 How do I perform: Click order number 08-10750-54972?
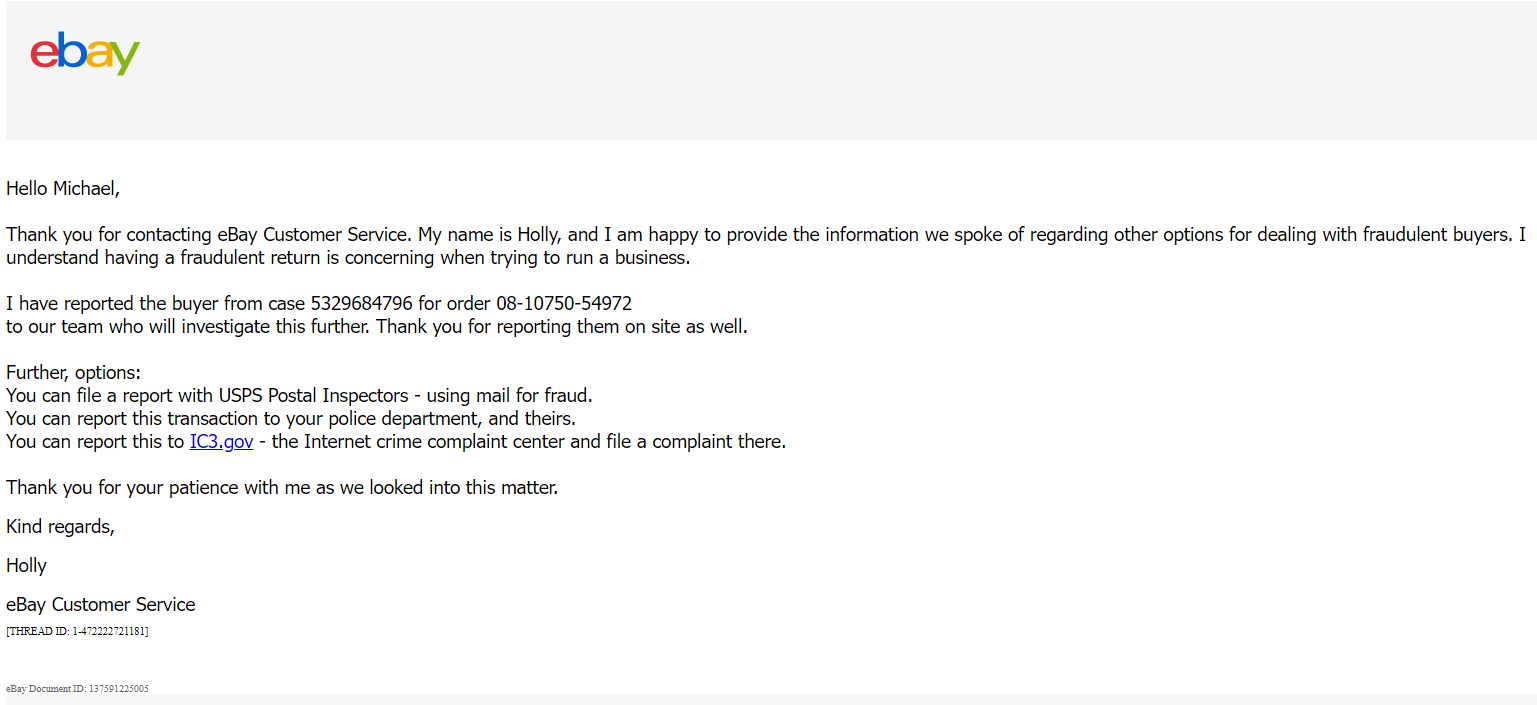(564, 303)
